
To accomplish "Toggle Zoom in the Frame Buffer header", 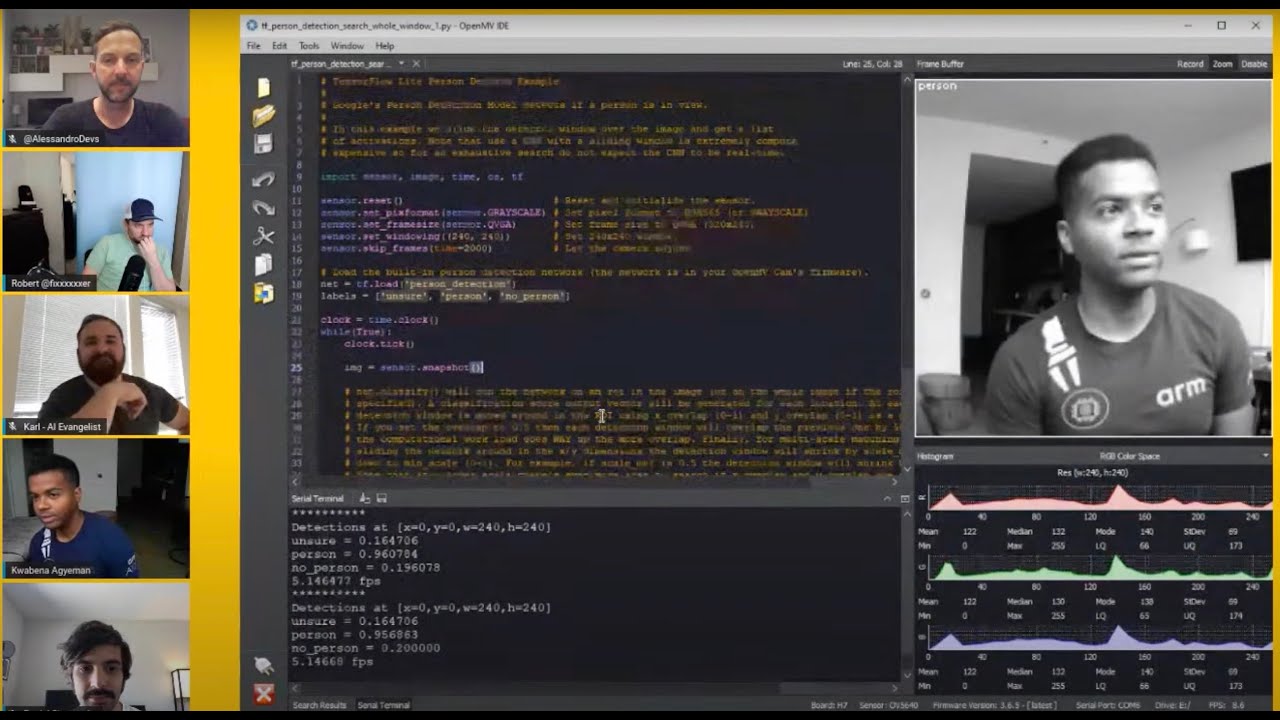I will (x=1223, y=64).
